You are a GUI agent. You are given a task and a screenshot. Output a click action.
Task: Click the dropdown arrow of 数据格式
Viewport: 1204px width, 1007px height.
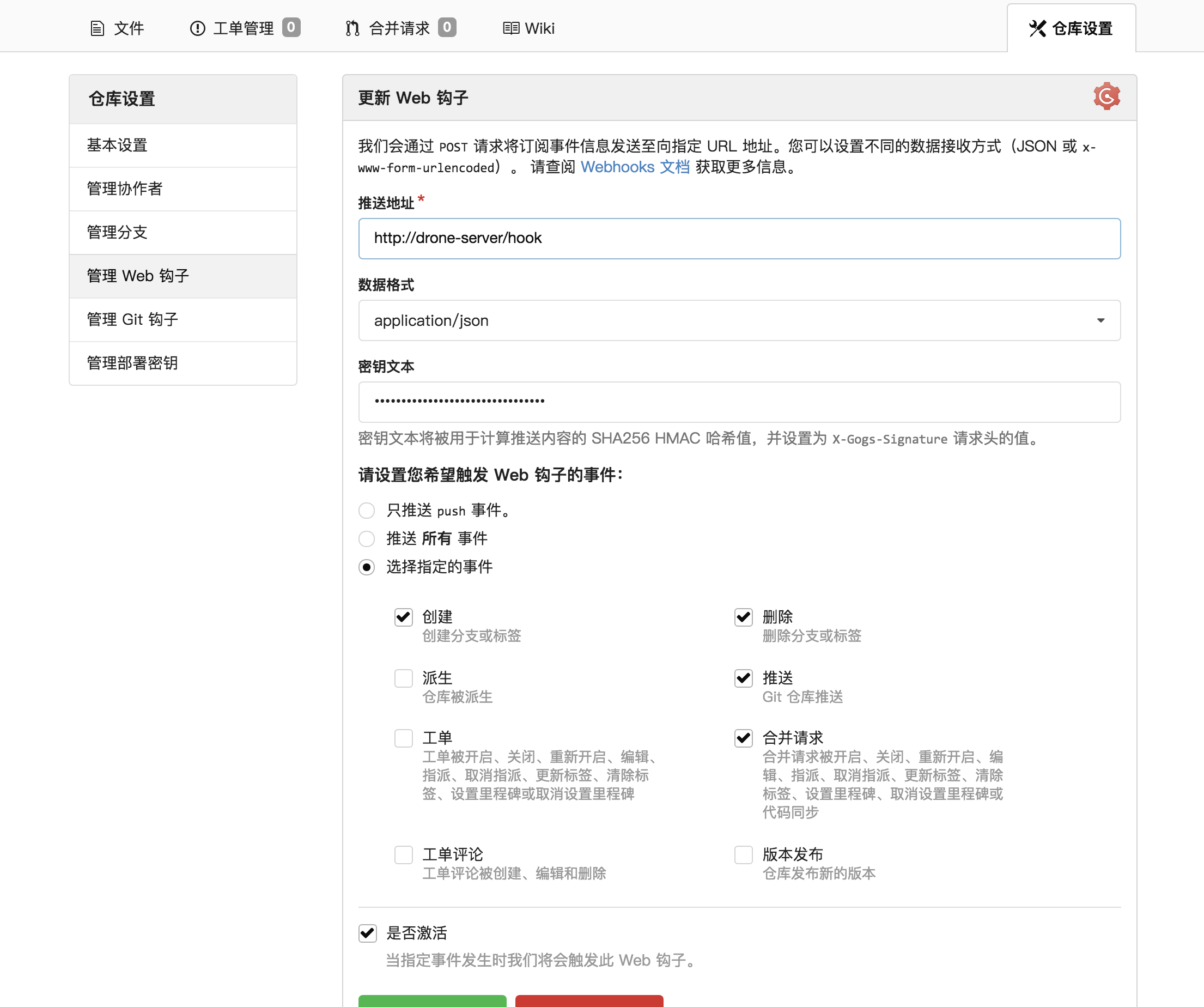tap(1100, 320)
